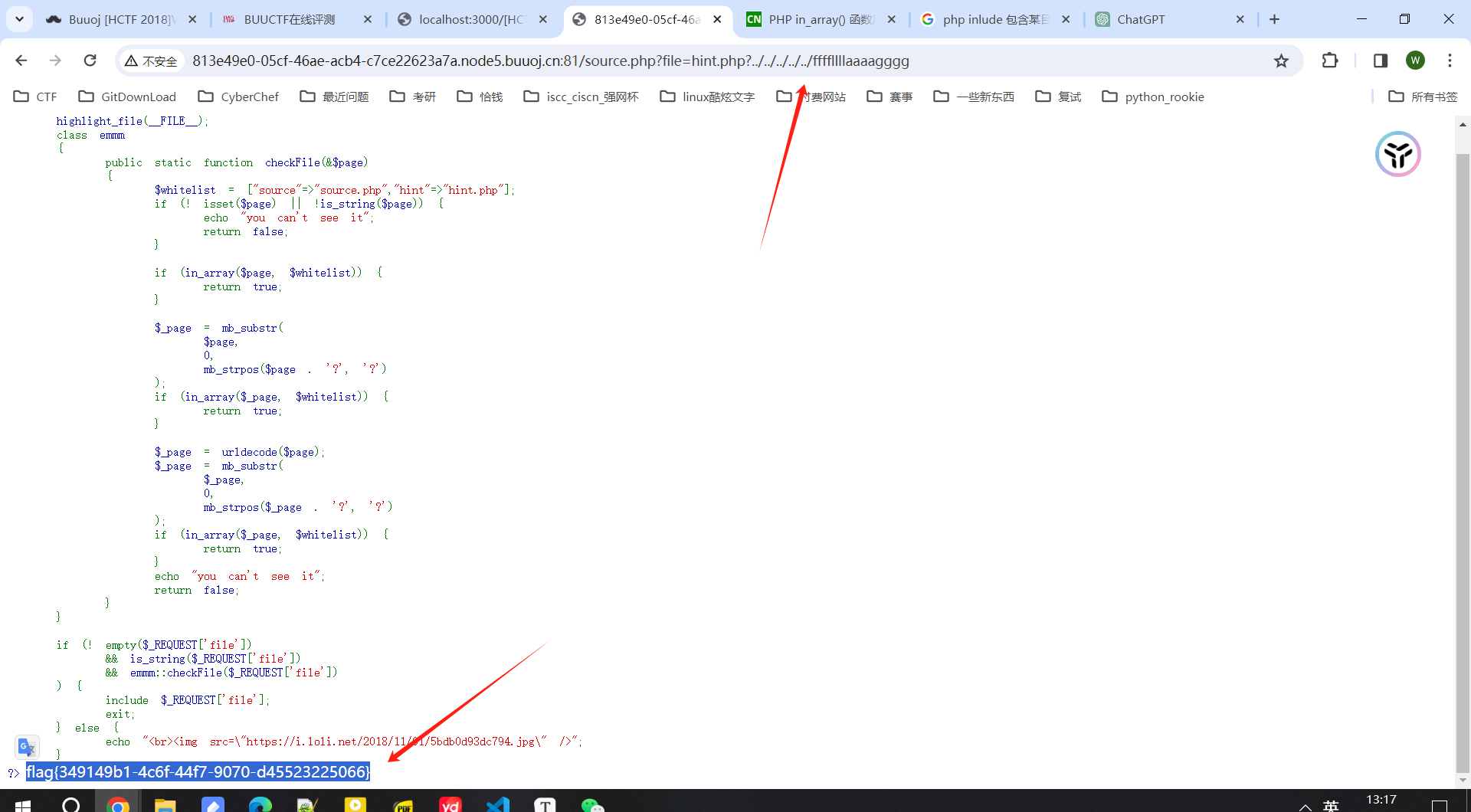Open Windows search from taskbar
This screenshot has height=812, width=1471.
click(x=70, y=804)
